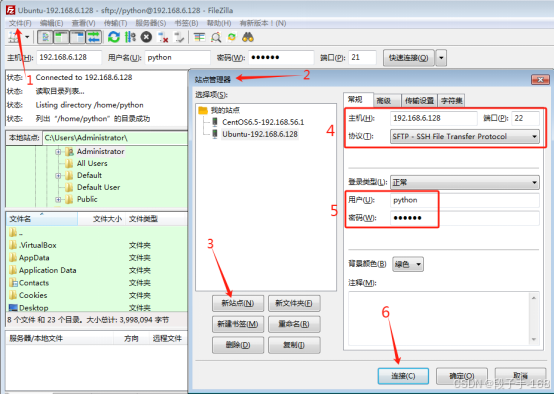
Task: Open the quickconnect history dropdown arrow
Action: [441, 58]
